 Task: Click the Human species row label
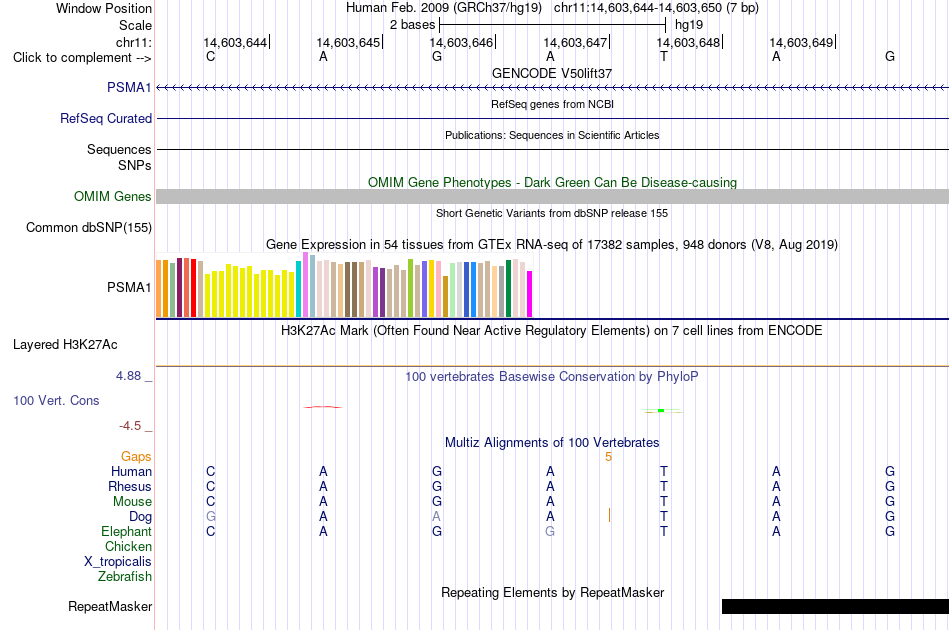tap(131, 471)
